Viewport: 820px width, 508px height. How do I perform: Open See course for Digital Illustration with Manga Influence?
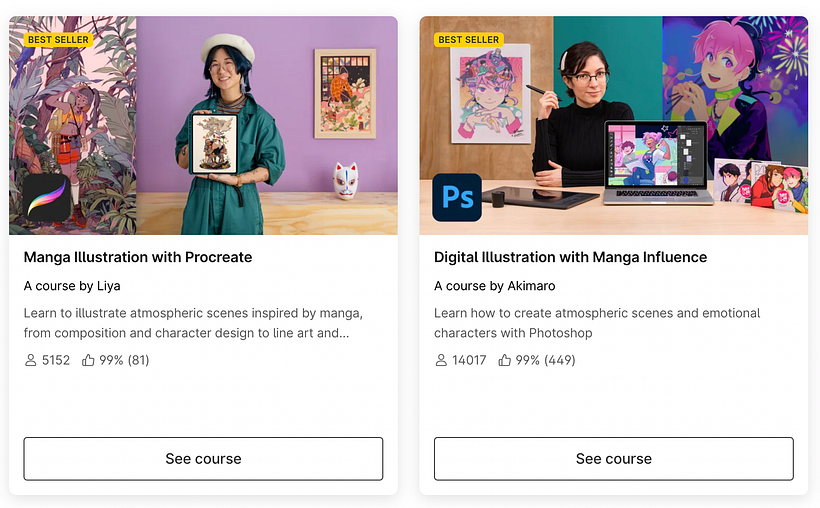point(613,459)
